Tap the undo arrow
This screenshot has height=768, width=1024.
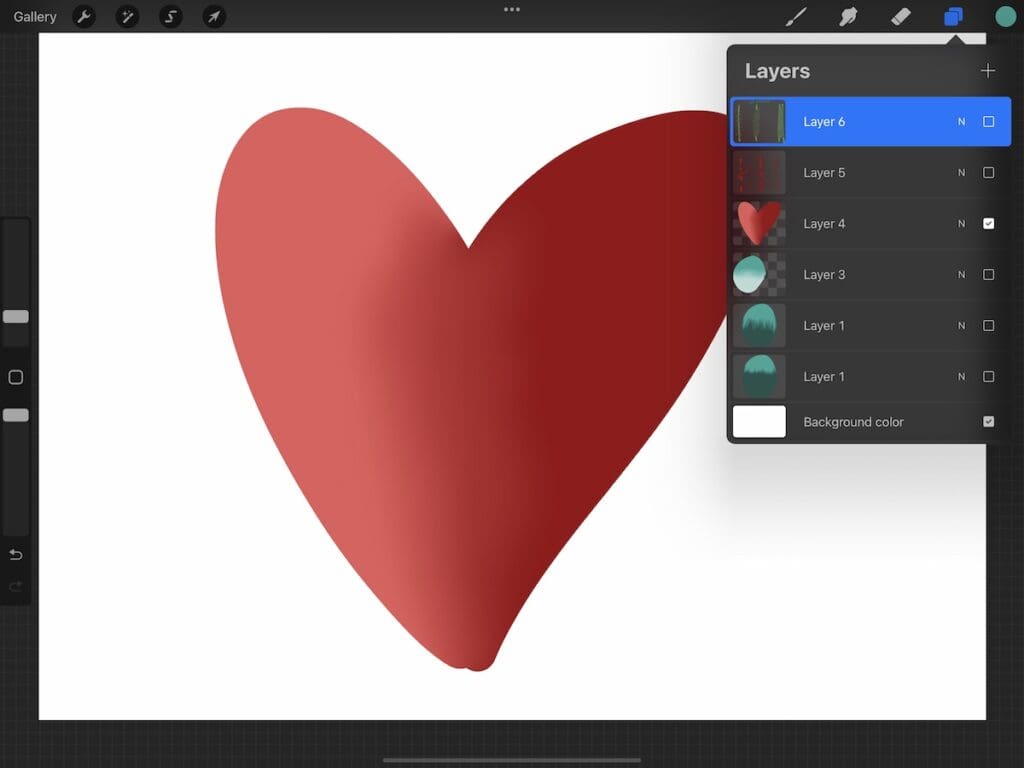coord(15,554)
